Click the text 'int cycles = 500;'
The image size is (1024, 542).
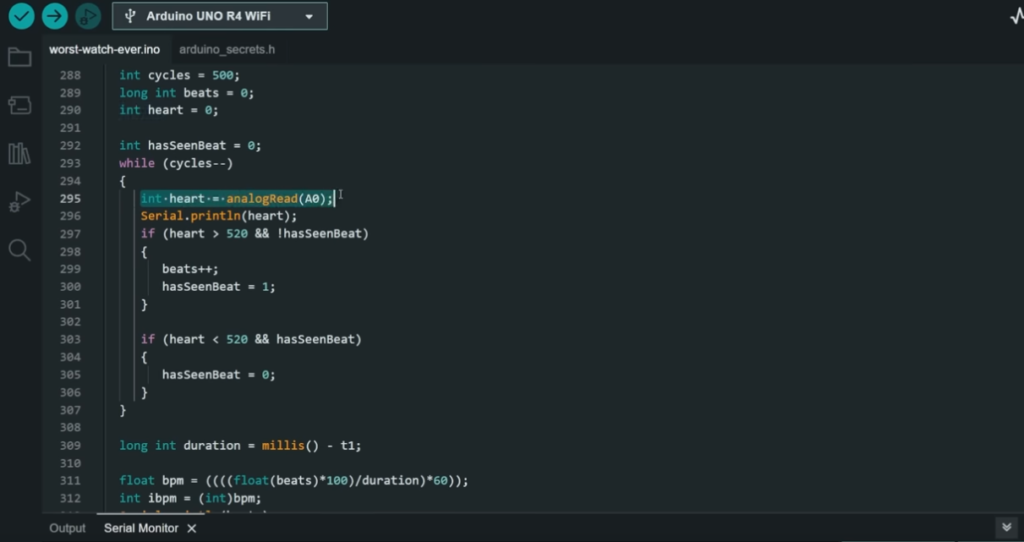coord(180,75)
